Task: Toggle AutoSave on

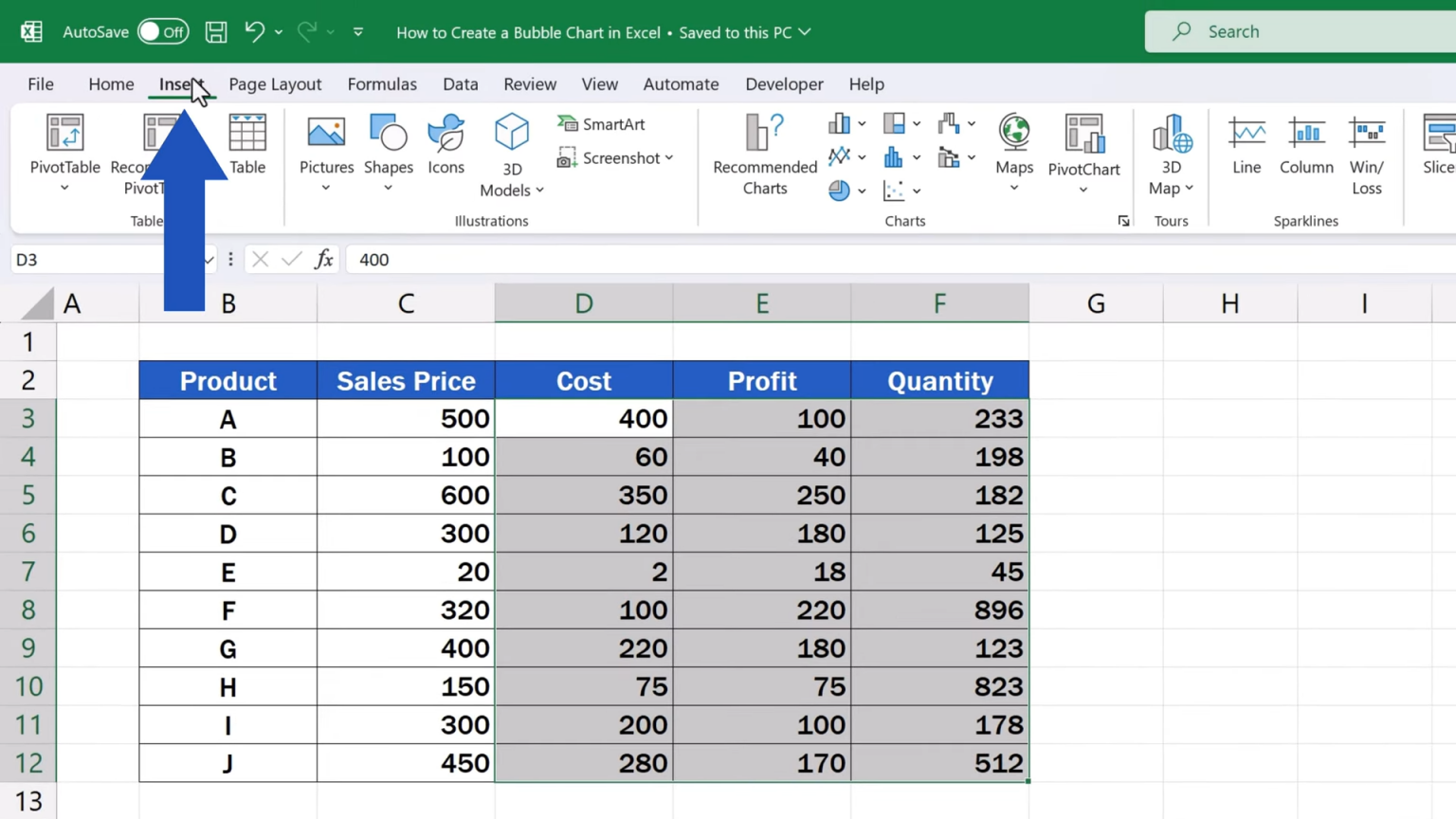Action: [x=163, y=31]
